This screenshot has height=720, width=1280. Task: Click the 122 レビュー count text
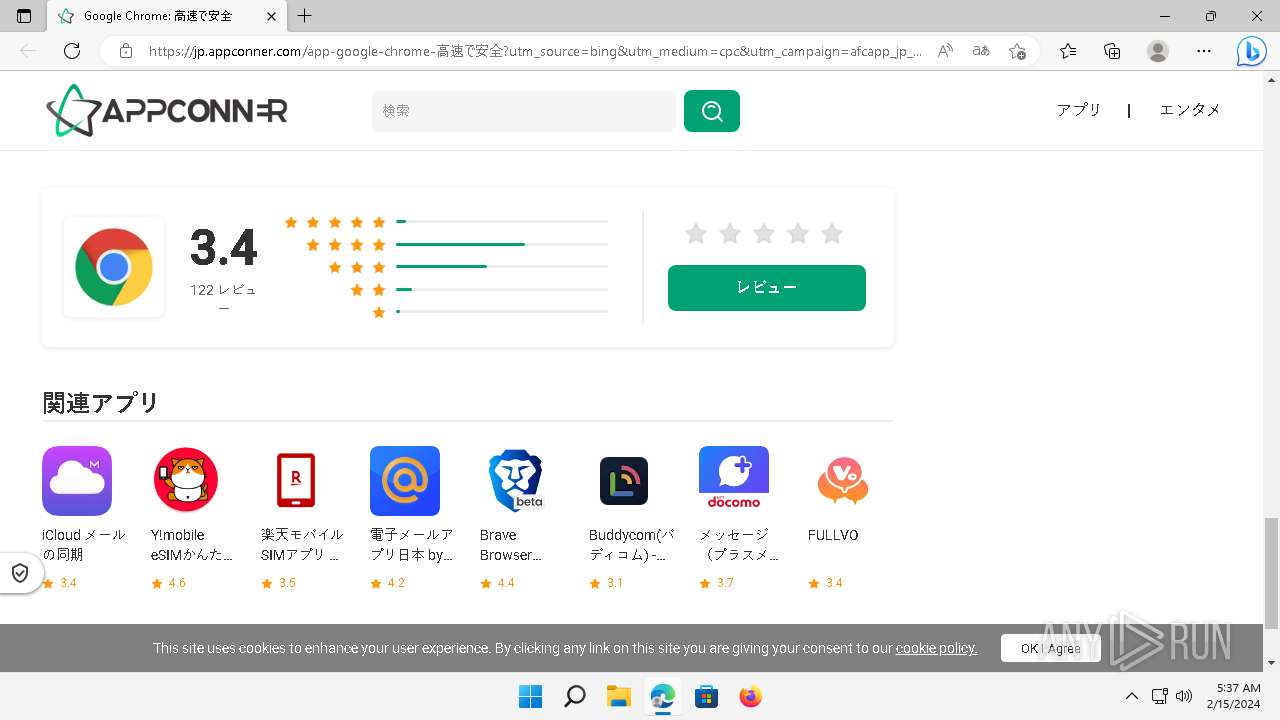[223, 298]
